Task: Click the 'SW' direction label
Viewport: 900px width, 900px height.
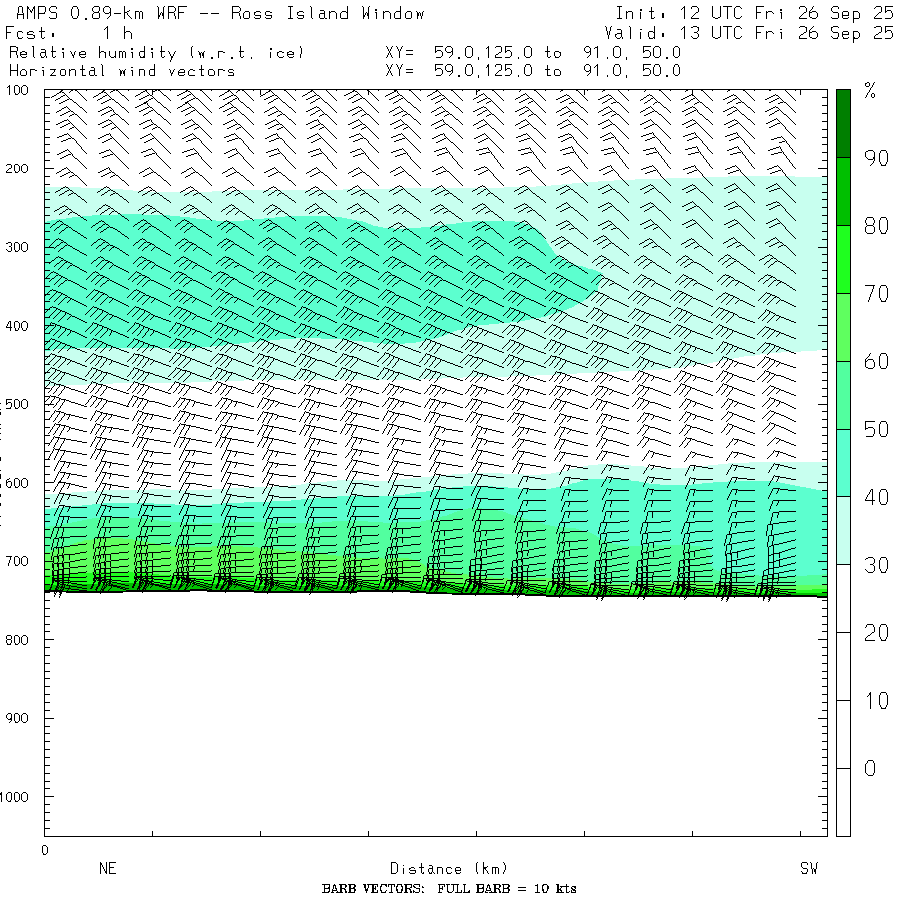Action: 809,868
